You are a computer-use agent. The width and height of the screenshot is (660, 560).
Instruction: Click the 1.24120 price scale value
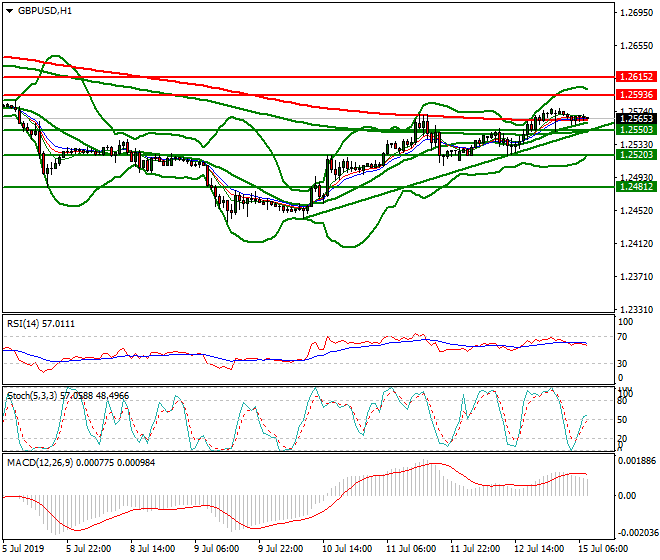637,243
